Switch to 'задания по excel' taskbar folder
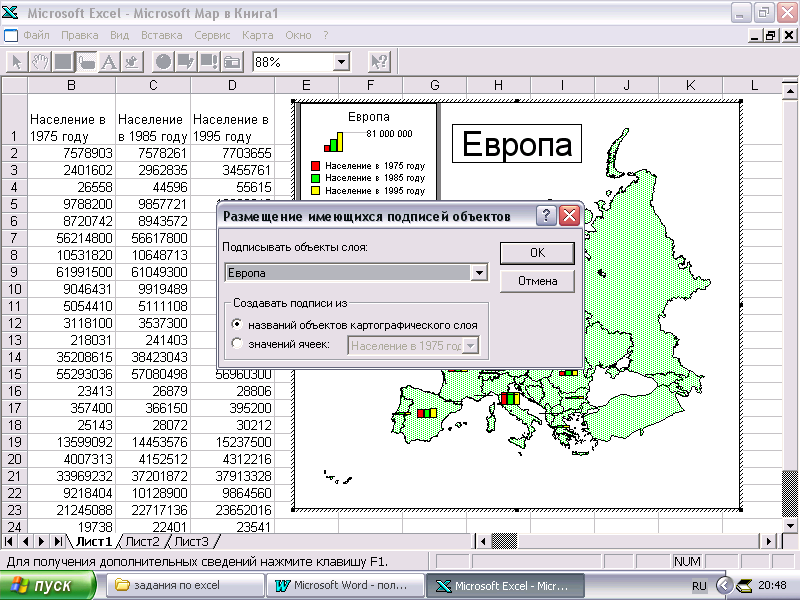 pos(186,585)
